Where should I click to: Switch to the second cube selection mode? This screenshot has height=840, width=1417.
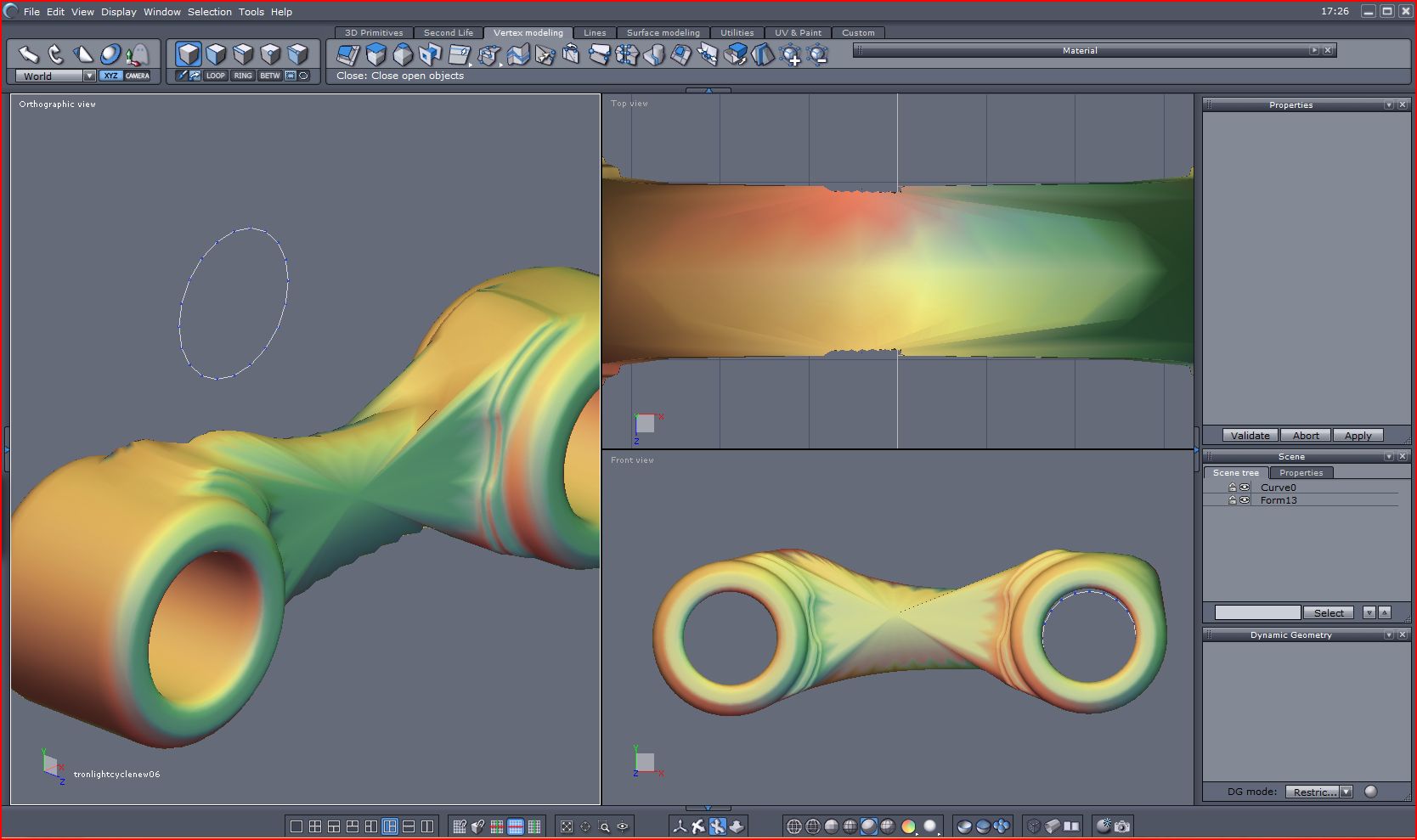pyautogui.click(x=216, y=54)
